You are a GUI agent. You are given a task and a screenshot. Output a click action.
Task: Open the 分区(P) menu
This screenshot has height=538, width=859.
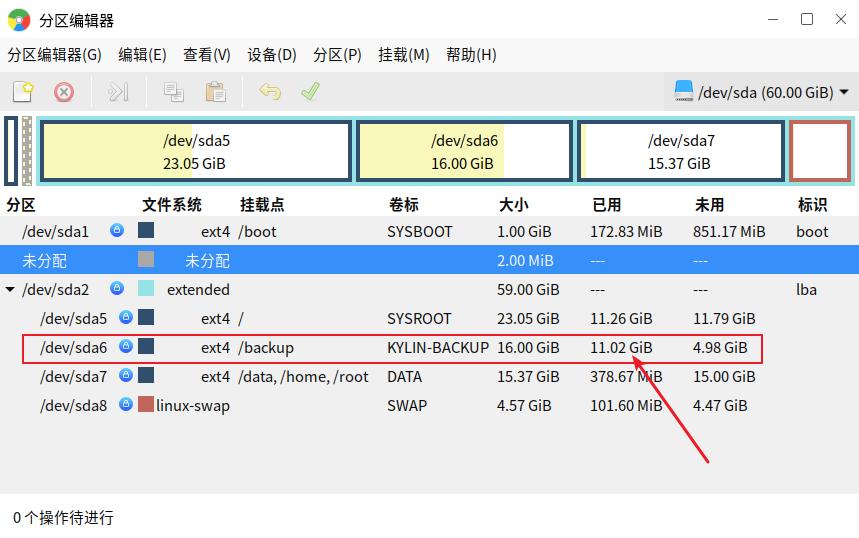(x=337, y=55)
